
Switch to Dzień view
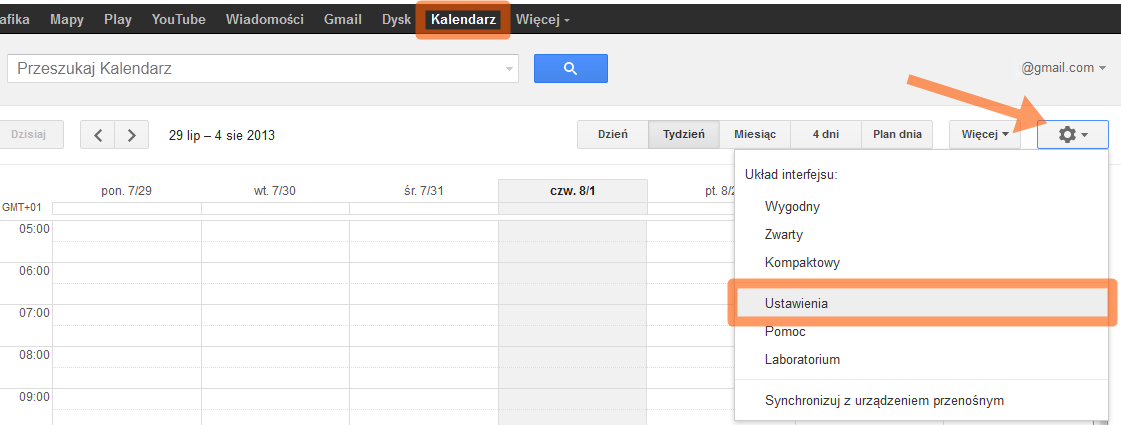pos(612,134)
